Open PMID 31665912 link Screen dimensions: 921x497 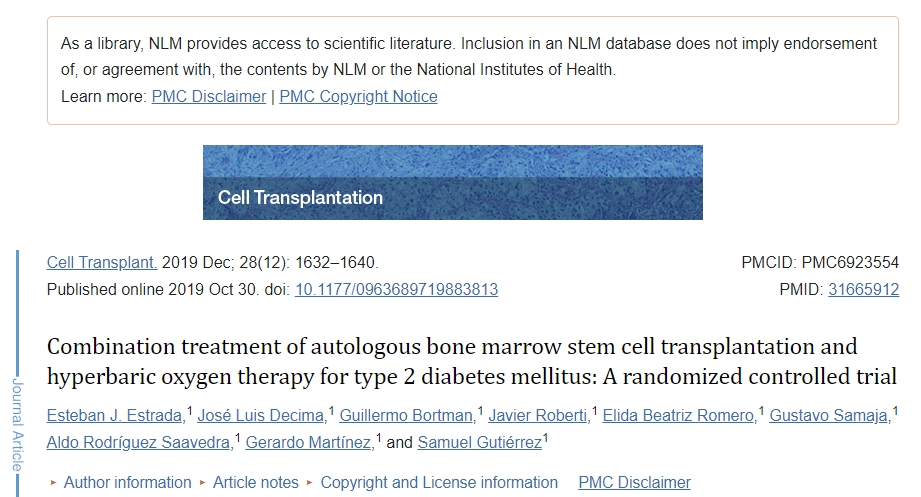[x=863, y=290]
